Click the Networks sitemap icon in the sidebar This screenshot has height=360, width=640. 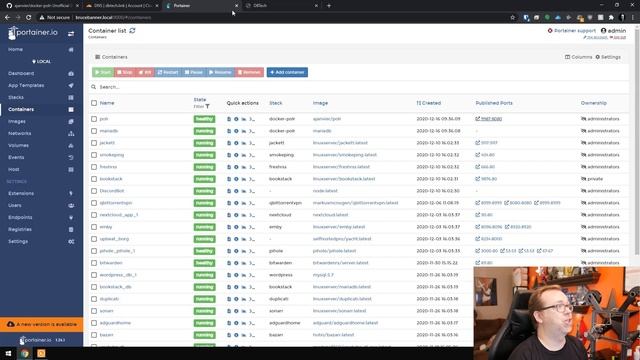coord(71,133)
